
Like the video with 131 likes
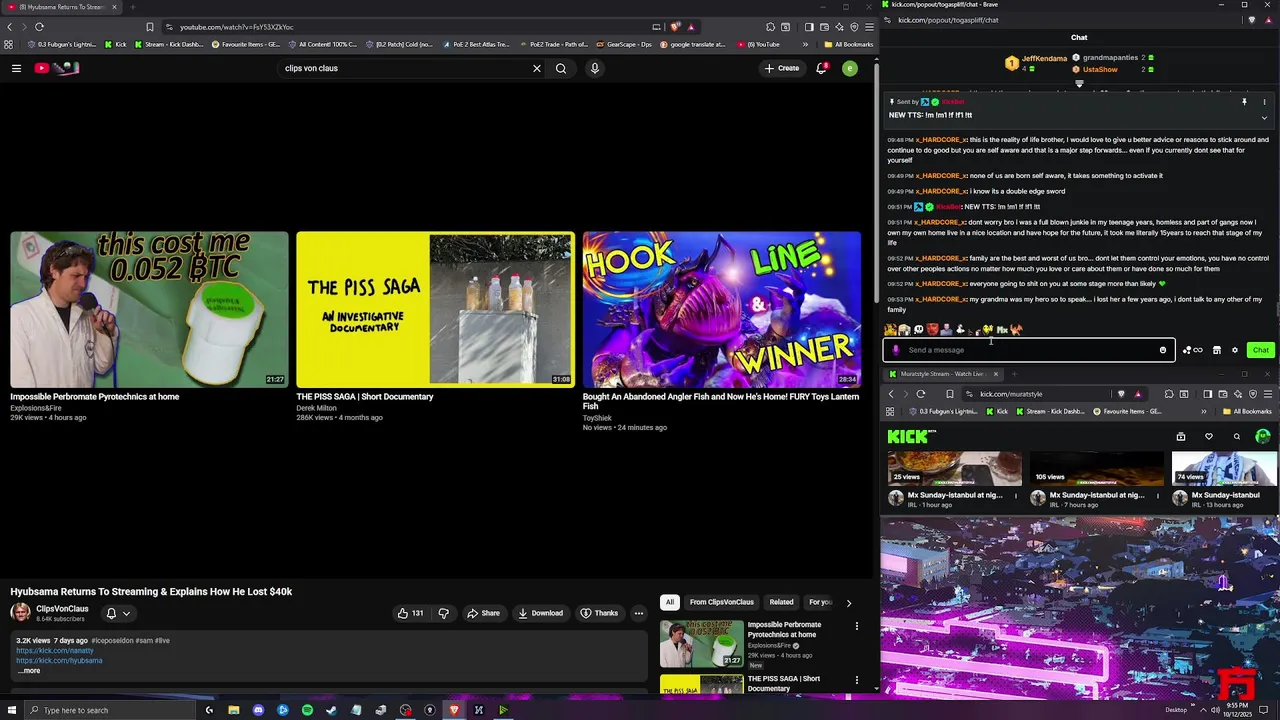(x=410, y=613)
